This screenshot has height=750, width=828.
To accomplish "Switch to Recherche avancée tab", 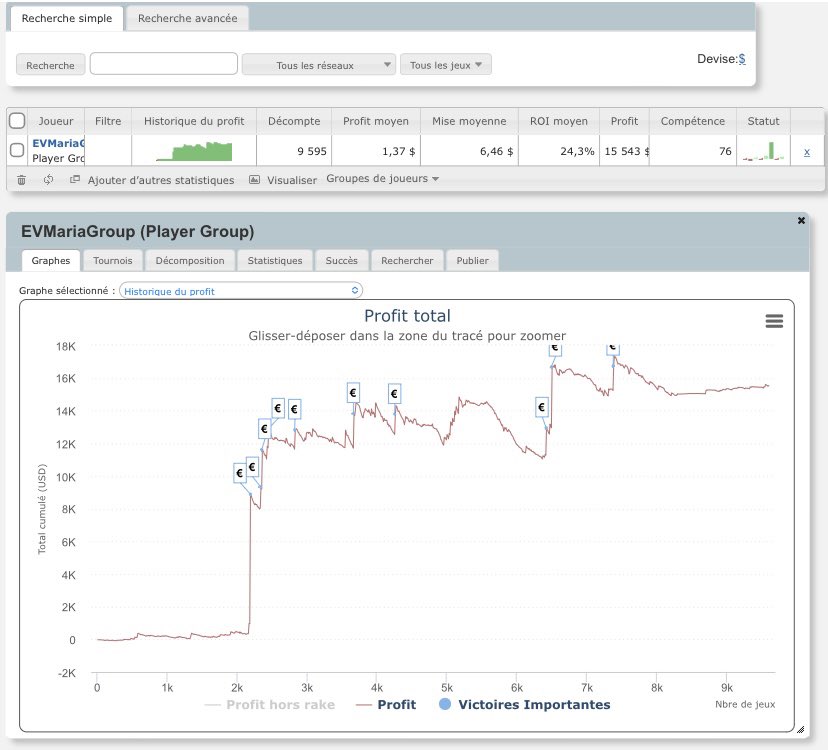I will (187, 18).
